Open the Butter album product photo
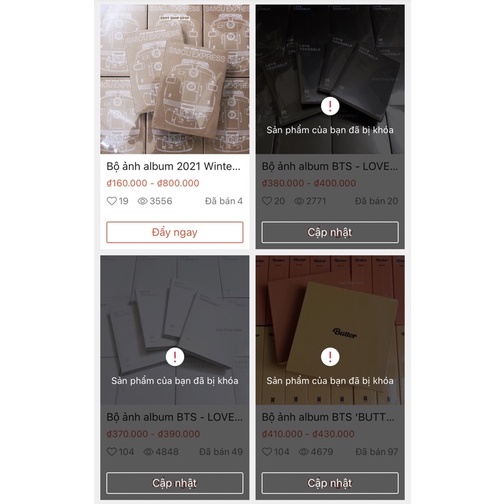The image size is (504, 504). click(330, 330)
